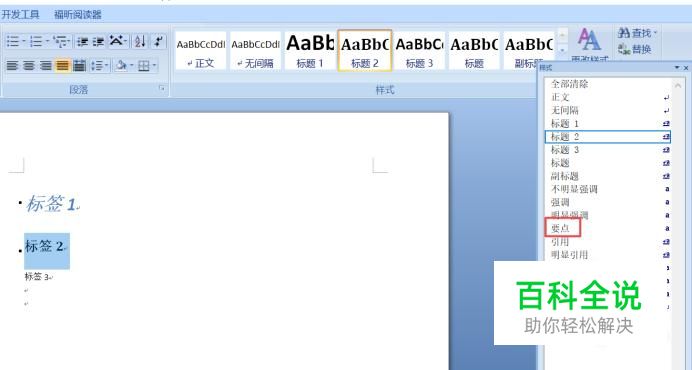
Task: Select 明显引用 in styles pane
Action: pos(608,255)
